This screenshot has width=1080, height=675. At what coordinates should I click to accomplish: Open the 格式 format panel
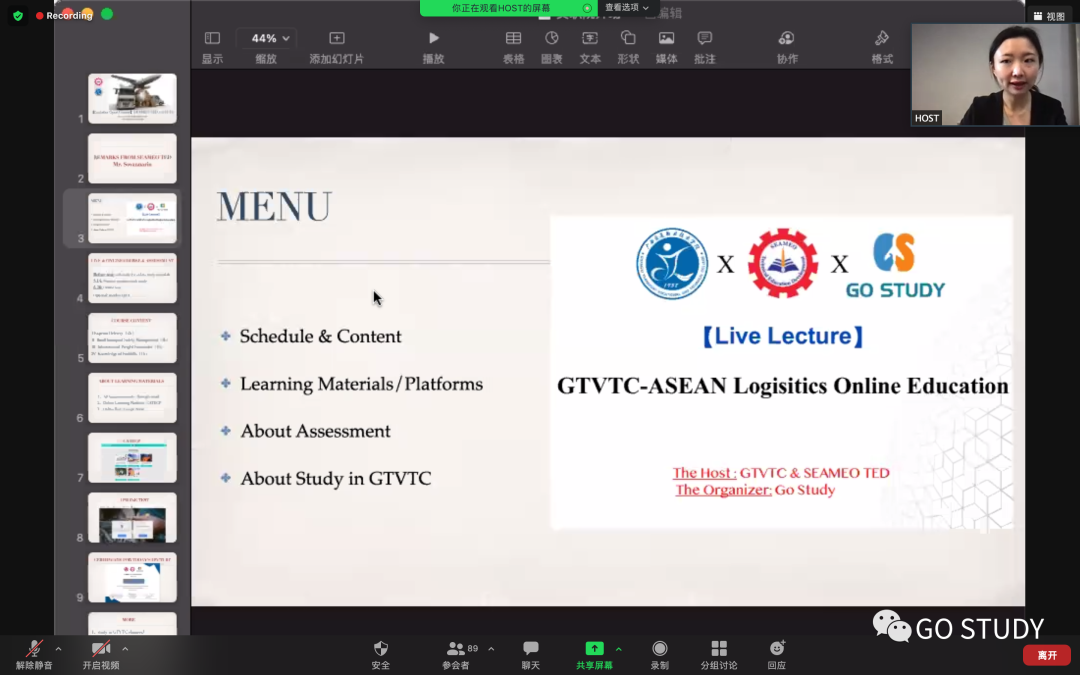click(x=882, y=47)
